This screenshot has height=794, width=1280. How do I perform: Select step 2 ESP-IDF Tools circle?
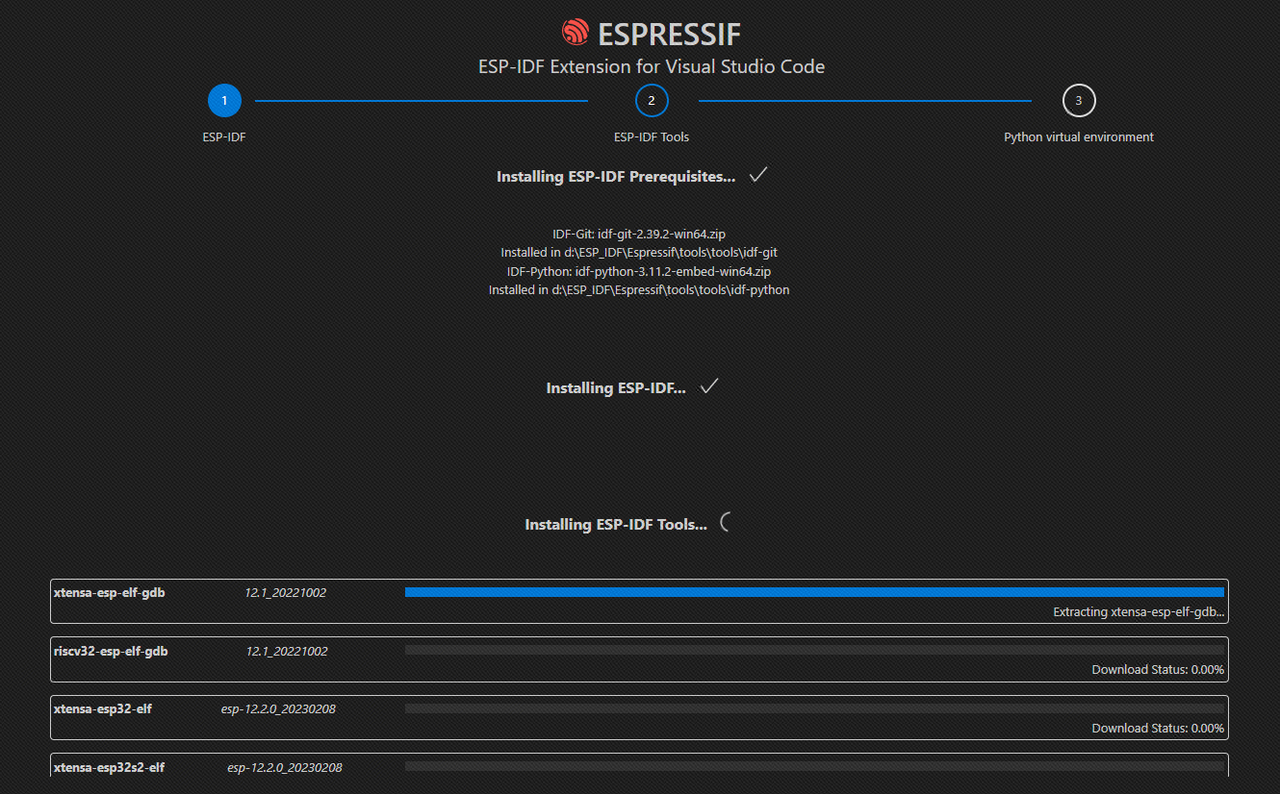click(651, 101)
